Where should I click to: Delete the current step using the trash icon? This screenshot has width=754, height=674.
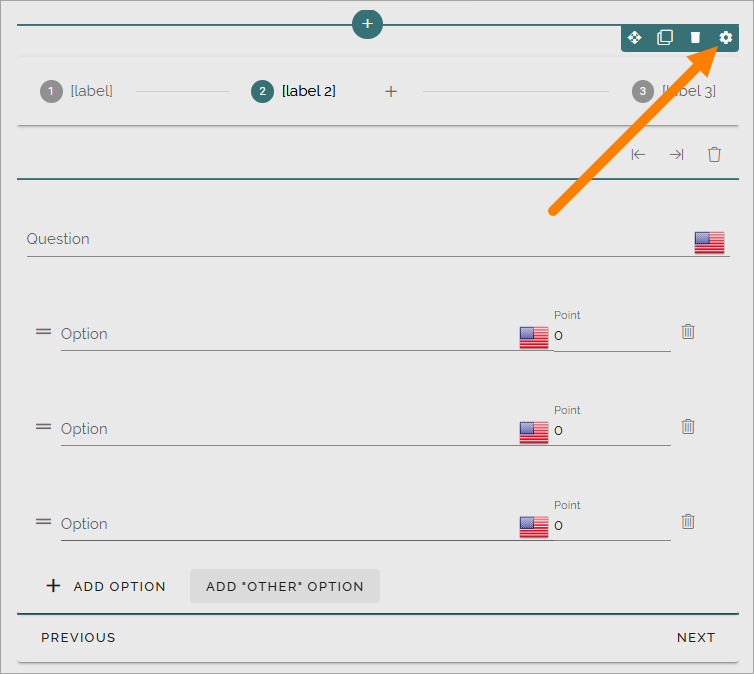point(715,155)
